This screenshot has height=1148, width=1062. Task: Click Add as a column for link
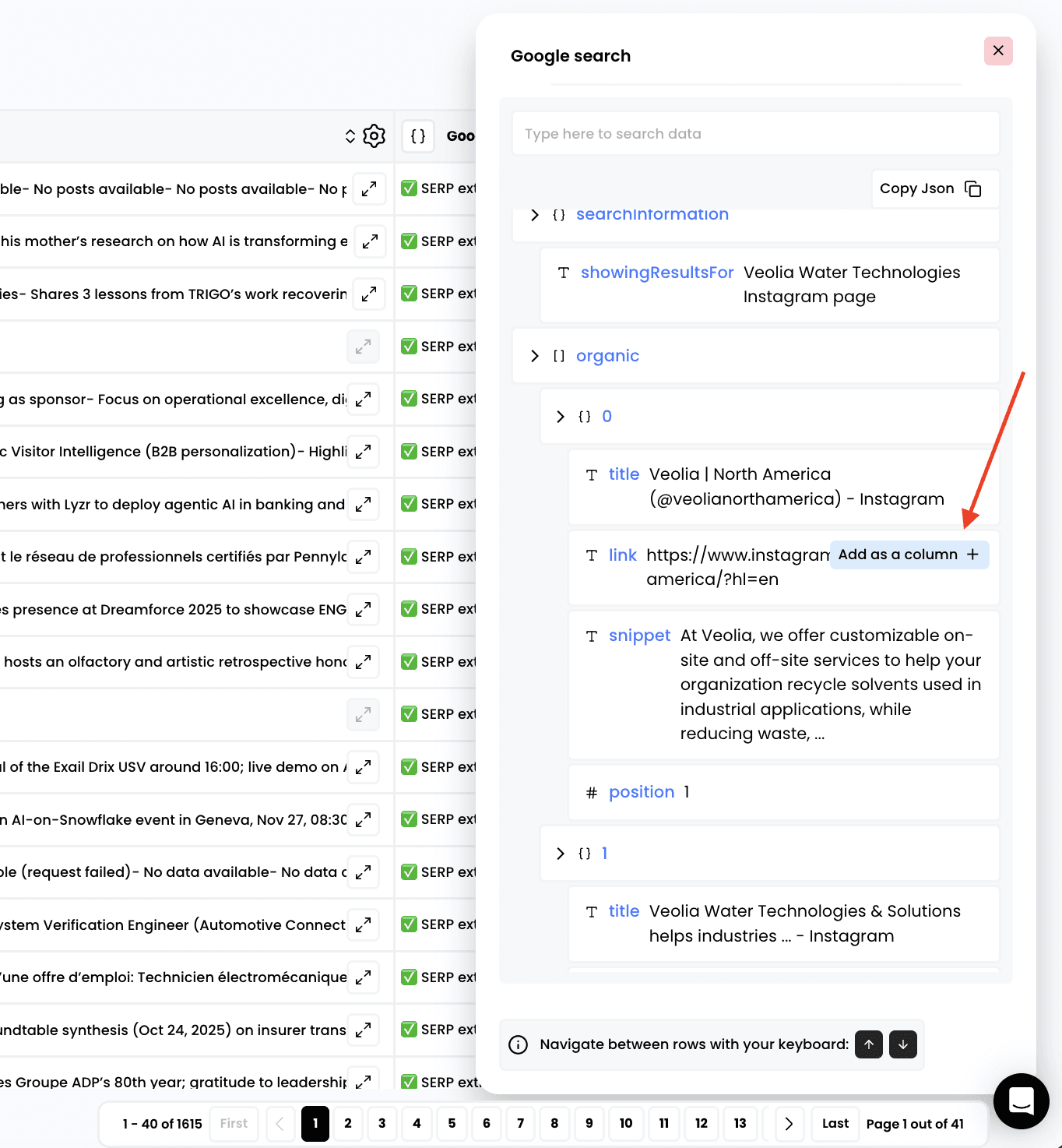coord(909,555)
